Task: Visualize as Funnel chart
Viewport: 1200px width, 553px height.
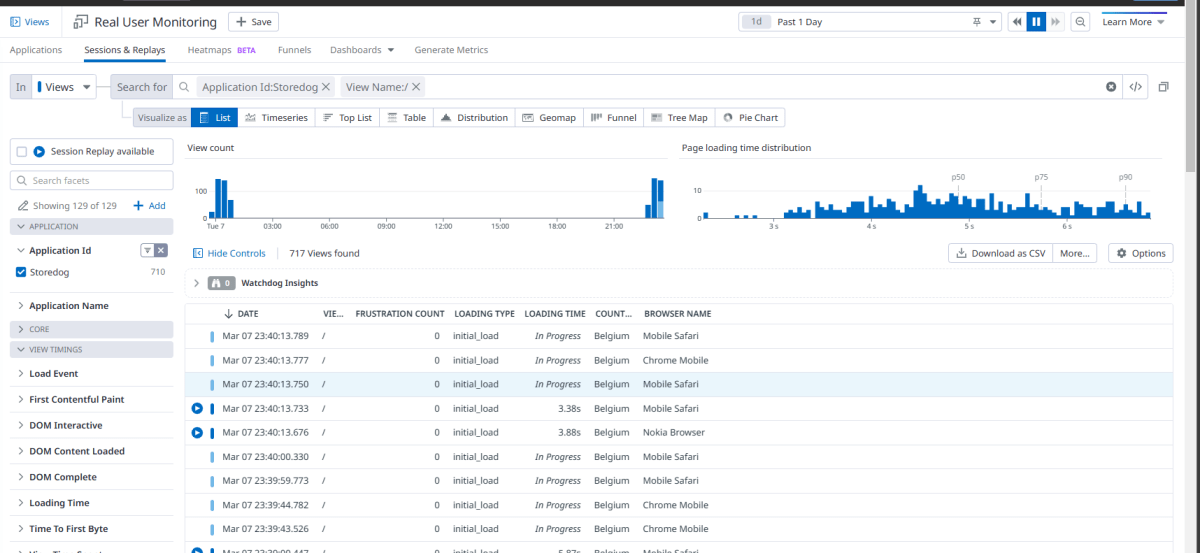Action: pyautogui.click(x=613, y=118)
